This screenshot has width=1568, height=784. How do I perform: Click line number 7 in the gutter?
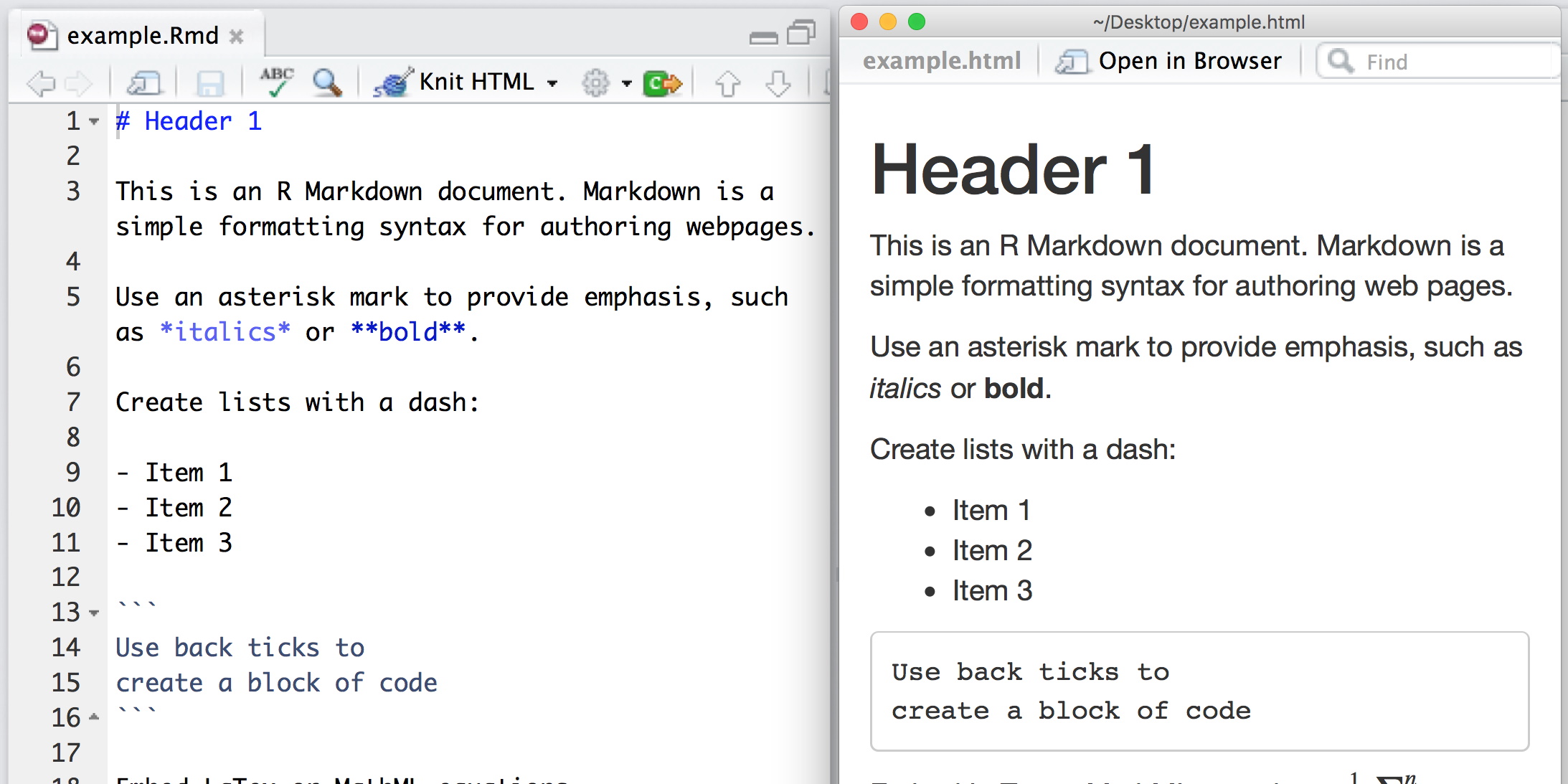tap(73, 402)
